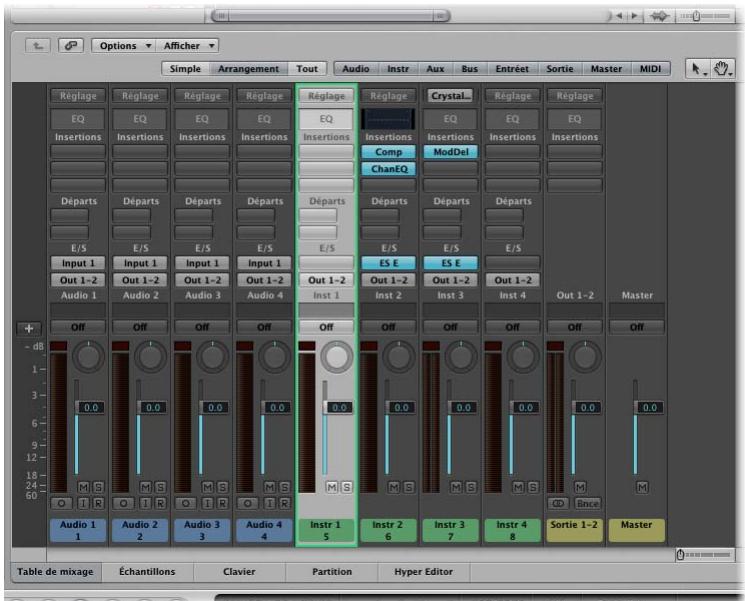Switch to the Échantillons tab
The width and height of the screenshot is (745, 601).
click(x=147, y=572)
